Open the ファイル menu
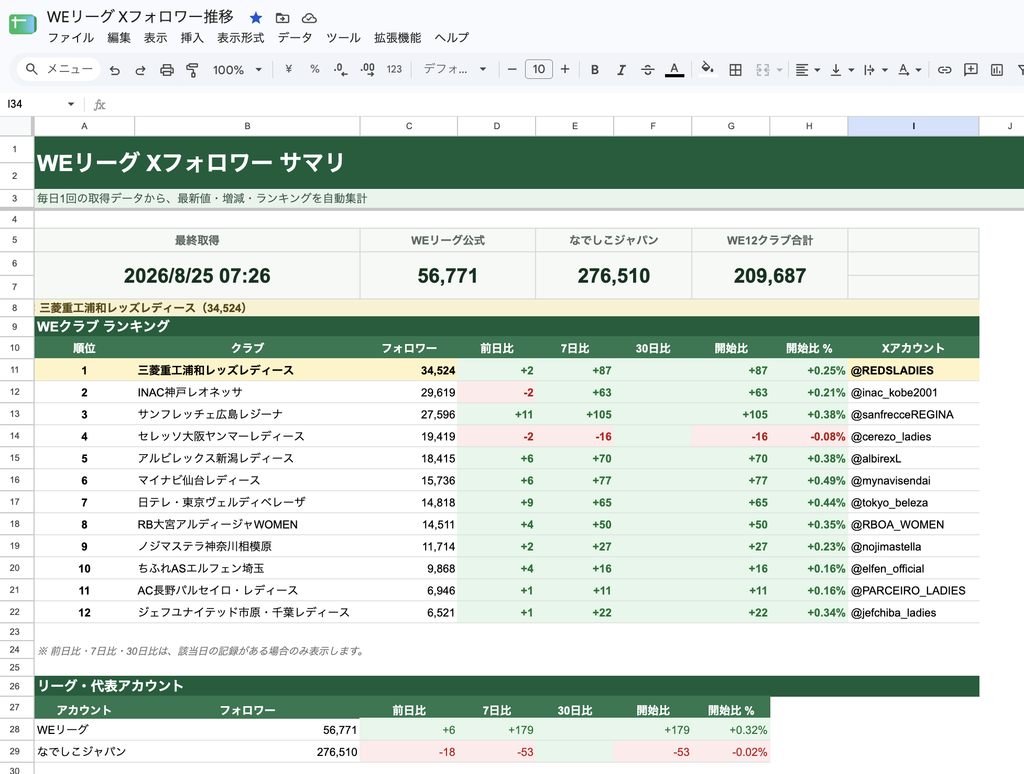The height and width of the screenshot is (774, 1024). tap(71, 38)
